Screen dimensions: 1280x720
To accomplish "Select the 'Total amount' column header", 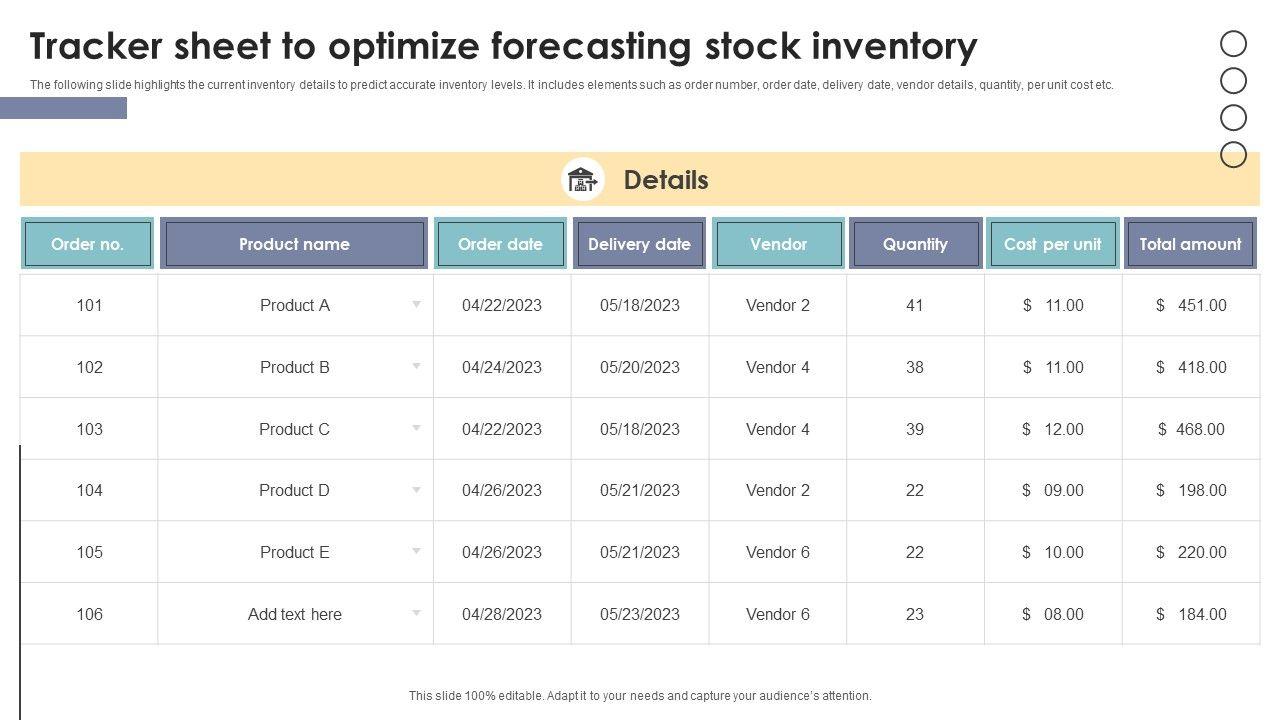I will (1190, 244).
